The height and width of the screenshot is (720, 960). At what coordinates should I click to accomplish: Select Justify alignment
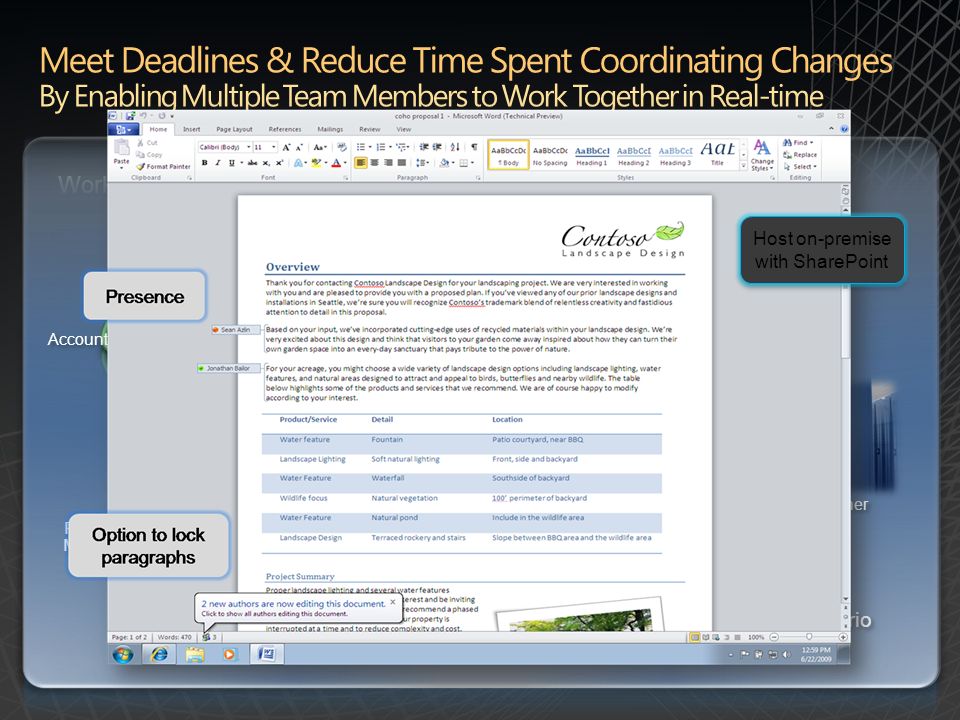click(x=402, y=163)
